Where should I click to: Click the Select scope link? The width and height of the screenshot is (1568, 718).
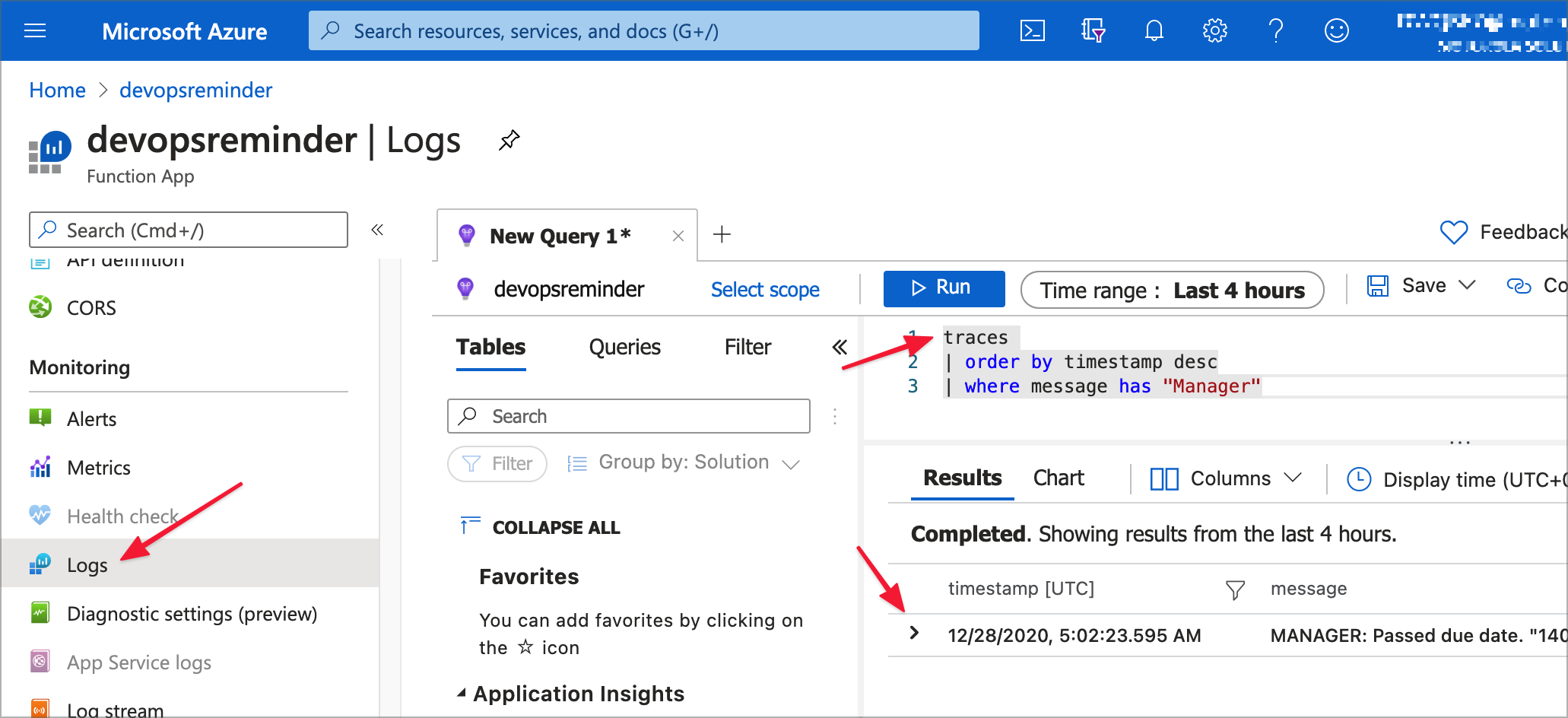pos(765,290)
